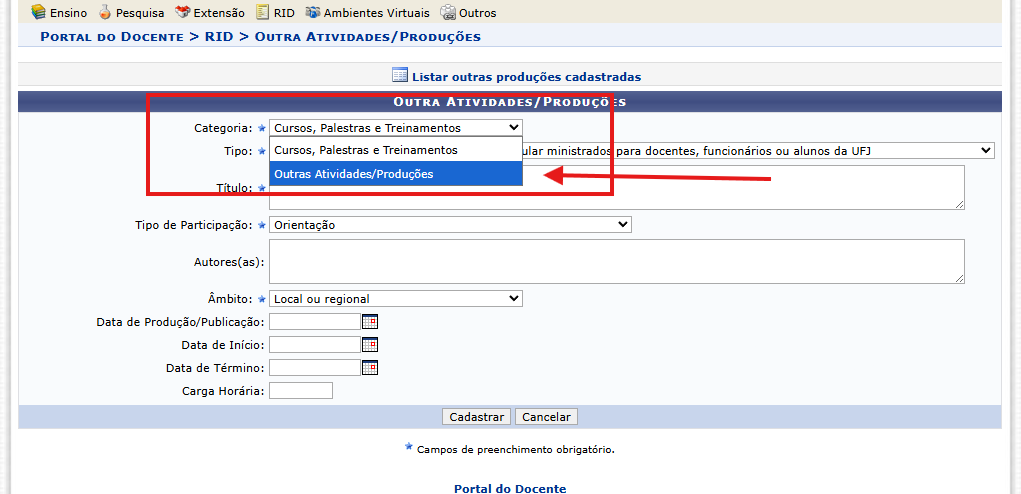Click the RID document icon
This screenshot has height=494, width=1021.
point(262,12)
